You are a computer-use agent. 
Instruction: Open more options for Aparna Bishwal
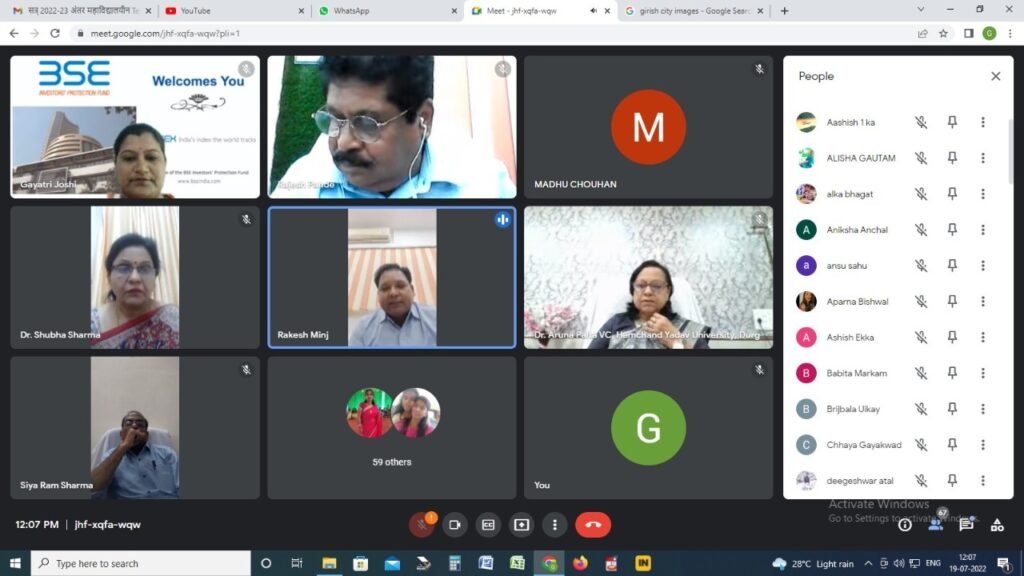click(983, 302)
